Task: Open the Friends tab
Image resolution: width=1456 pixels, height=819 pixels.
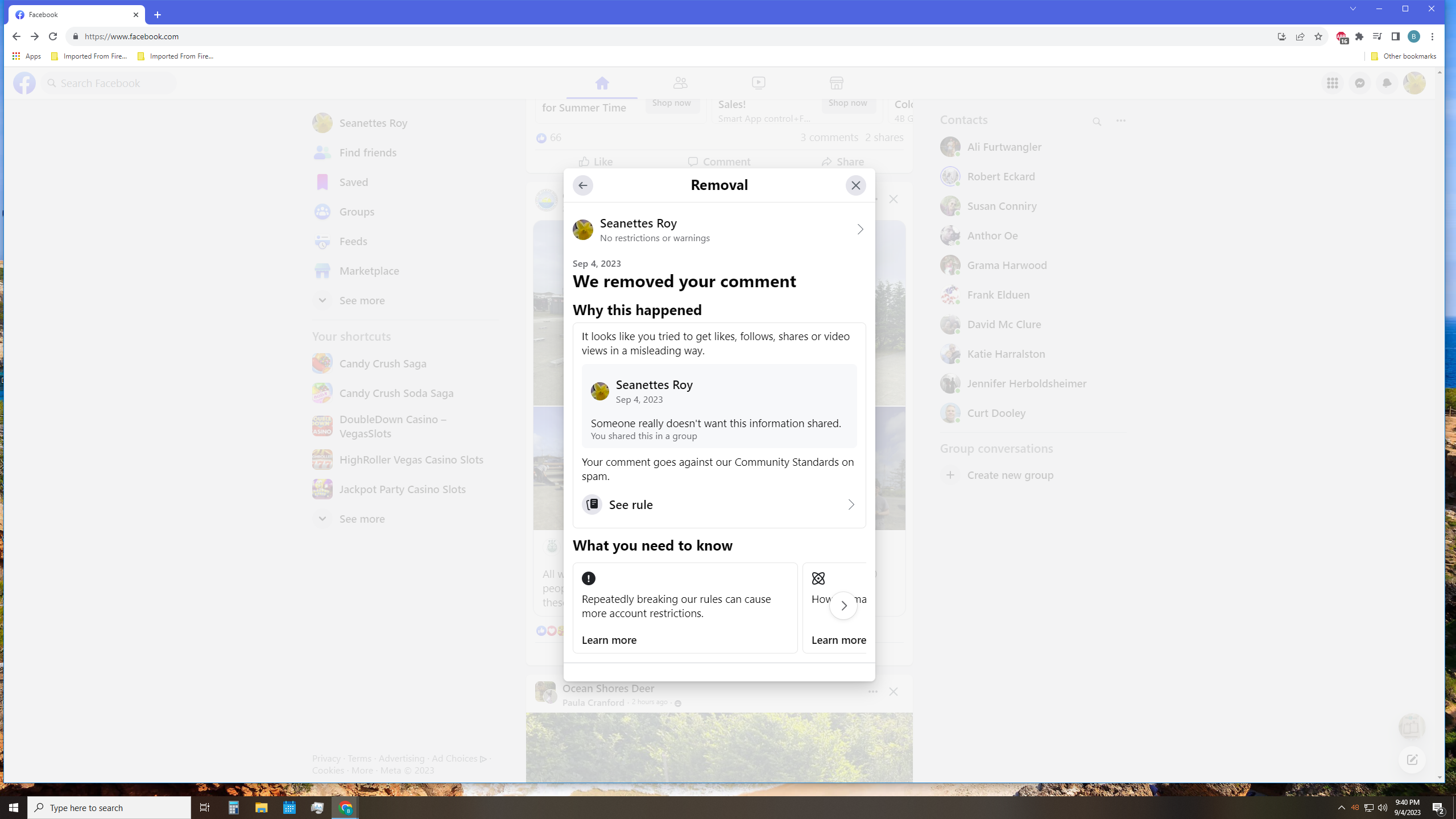Action: click(680, 83)
